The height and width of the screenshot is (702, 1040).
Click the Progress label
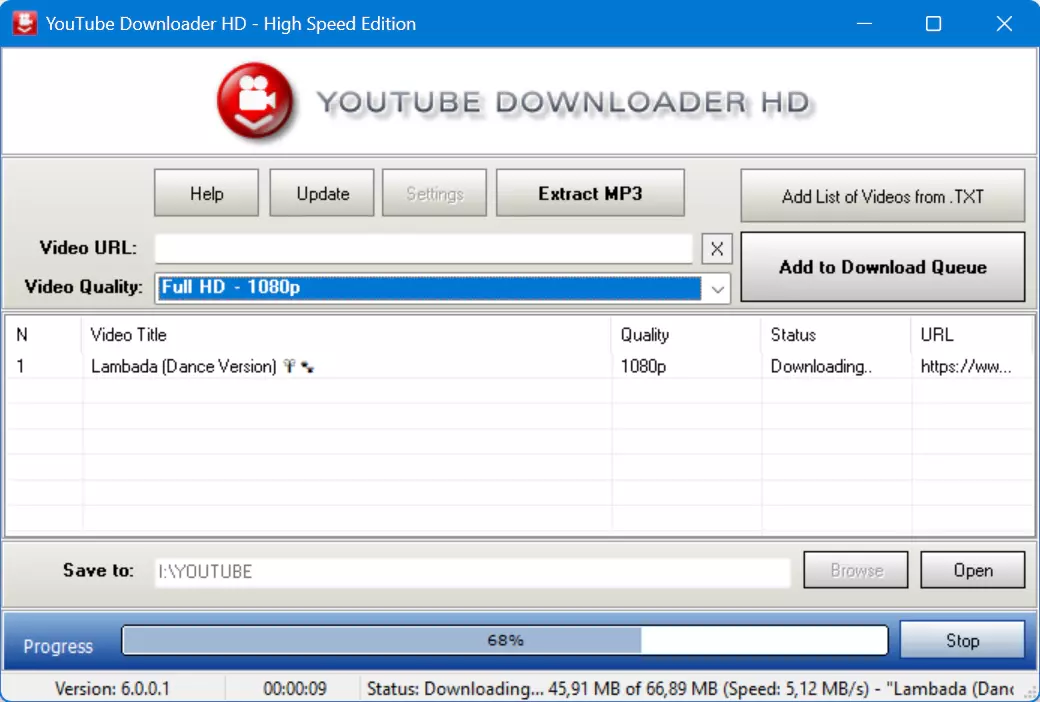[58, 646]
